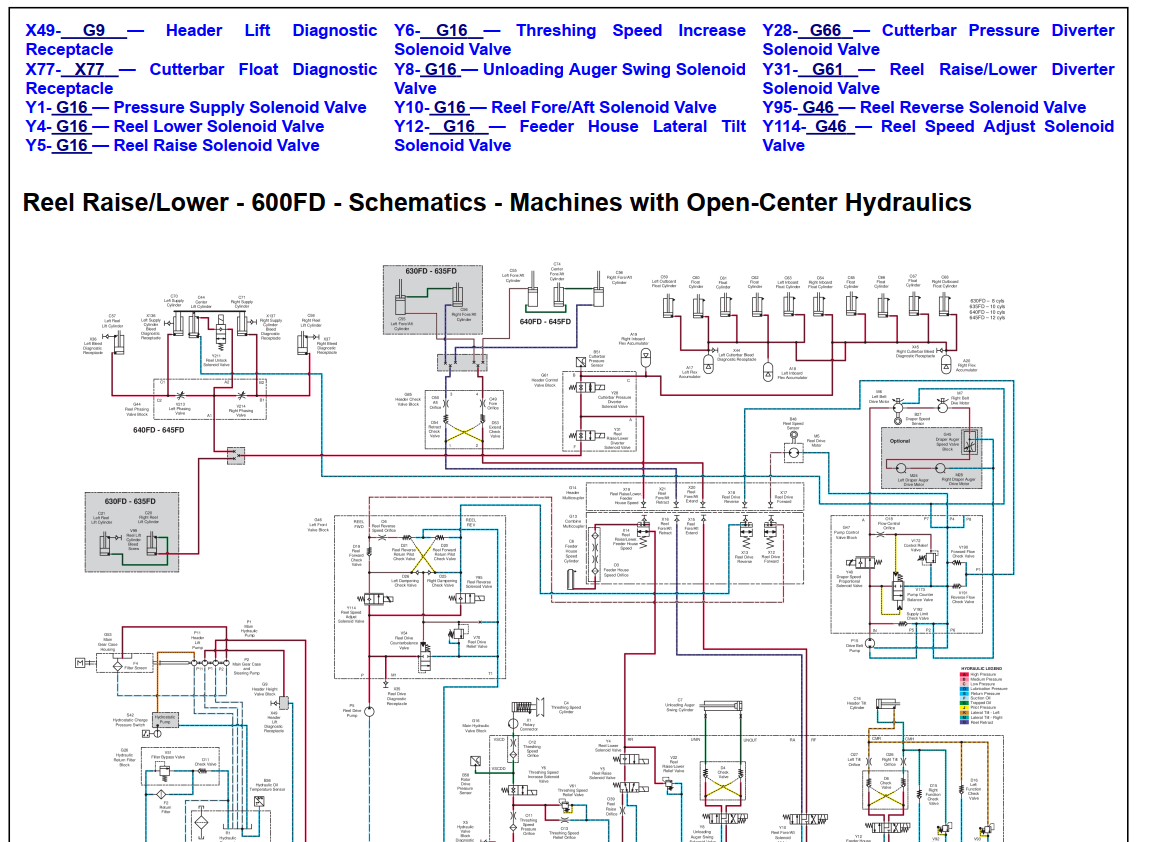Click the Hydraulic Legend title
The image size is (1168, 842).
981,668
